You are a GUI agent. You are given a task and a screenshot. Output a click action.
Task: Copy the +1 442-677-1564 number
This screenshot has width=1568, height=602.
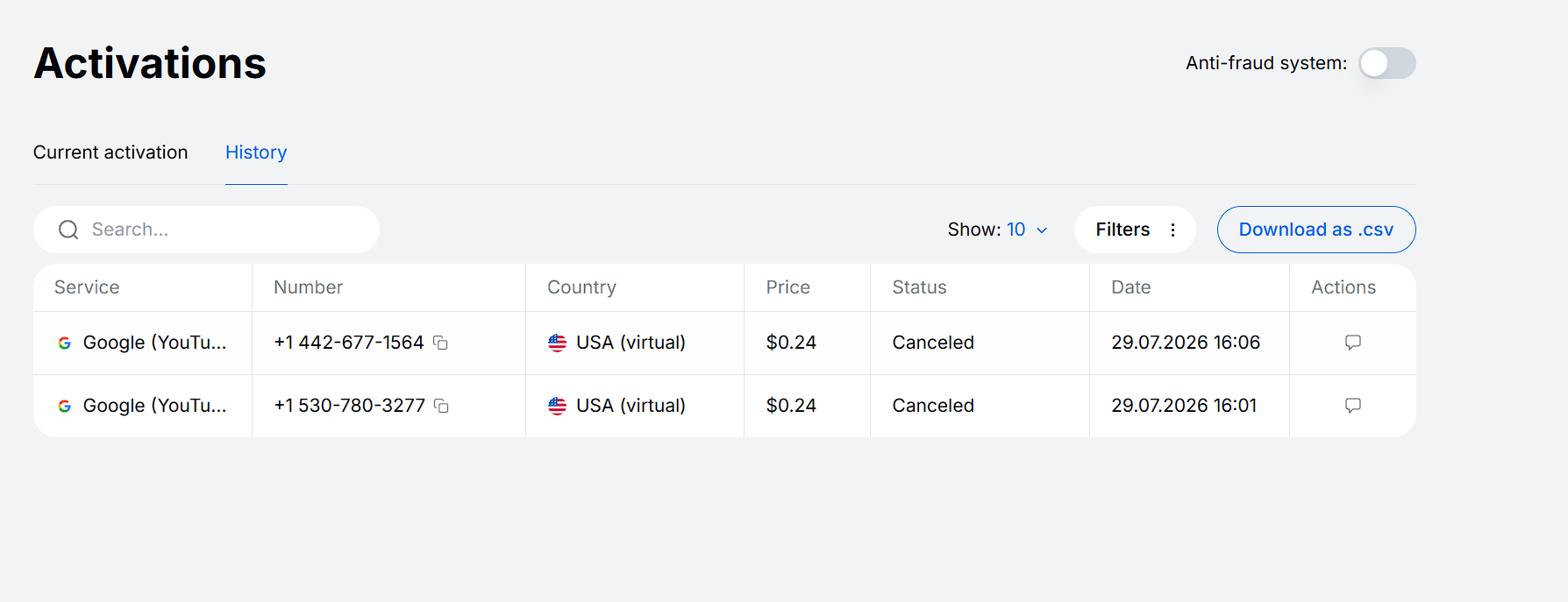coord(440,343)
